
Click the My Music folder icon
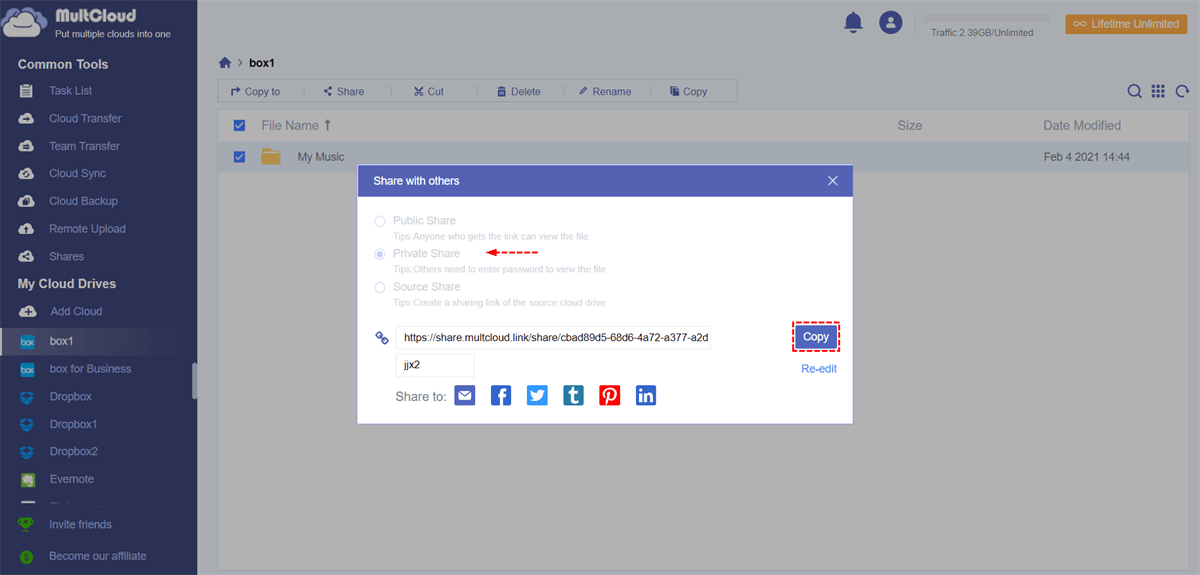(x=271, y=156)
